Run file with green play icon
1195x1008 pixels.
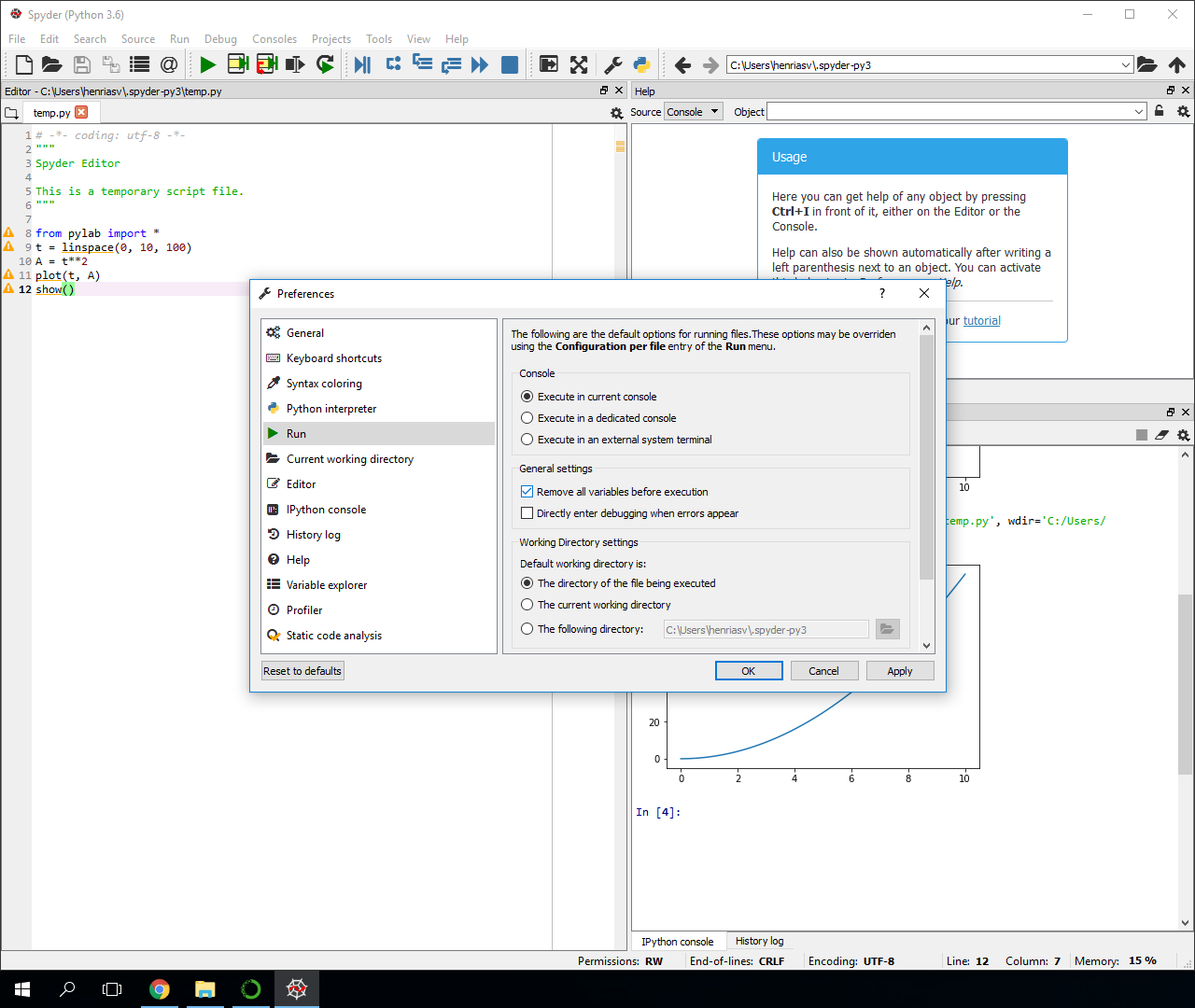[208, 64]
